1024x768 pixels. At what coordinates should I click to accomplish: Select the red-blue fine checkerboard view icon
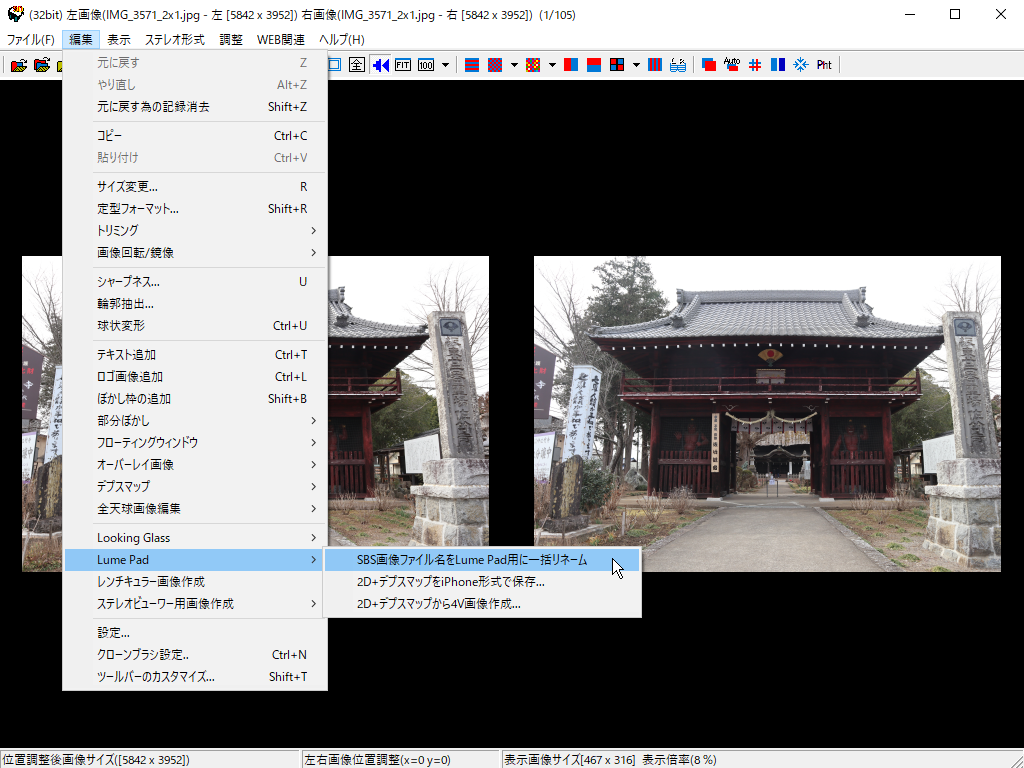(x=495, y=65)
